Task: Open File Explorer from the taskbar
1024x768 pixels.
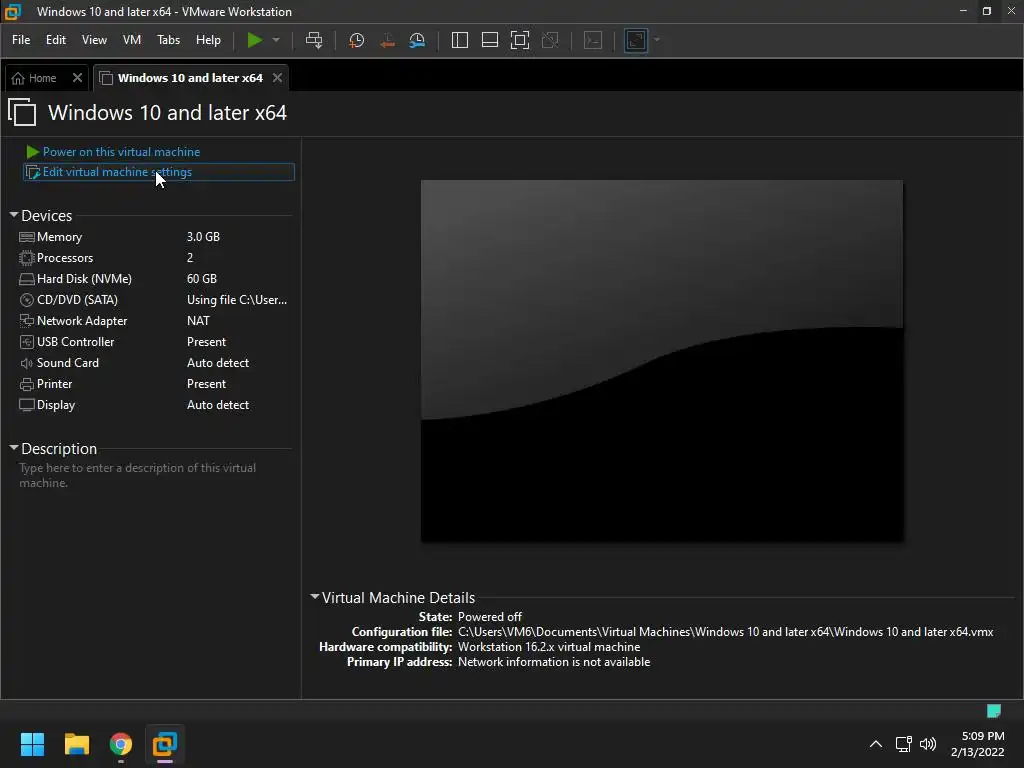Action: pos(76,744)
